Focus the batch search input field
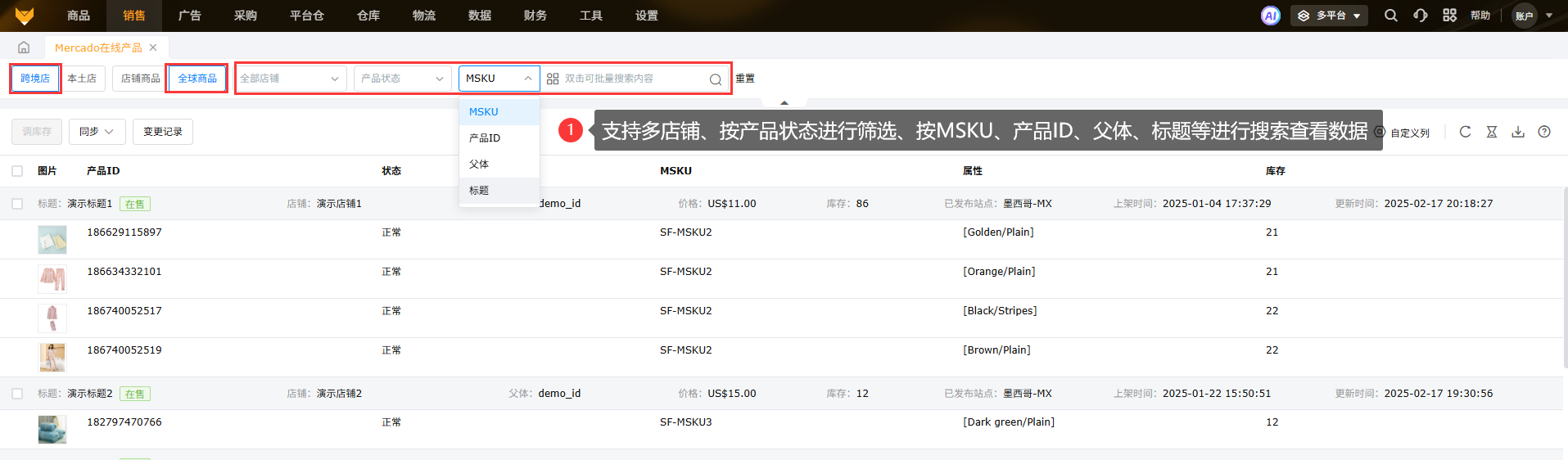1568x460 pixels. pos(635,79)
